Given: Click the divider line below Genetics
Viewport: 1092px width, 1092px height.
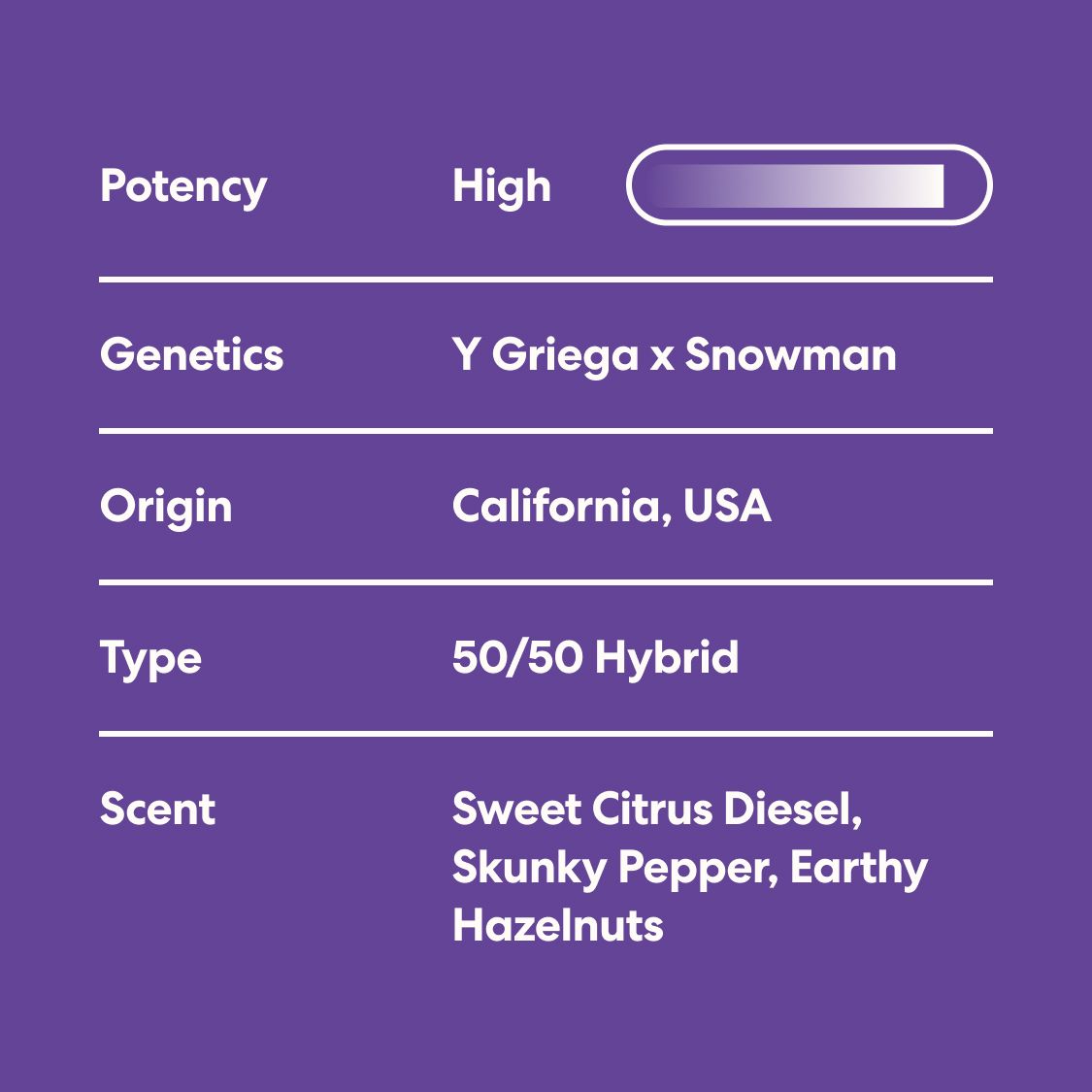Looking at the screenshot, I should [546, 431].
